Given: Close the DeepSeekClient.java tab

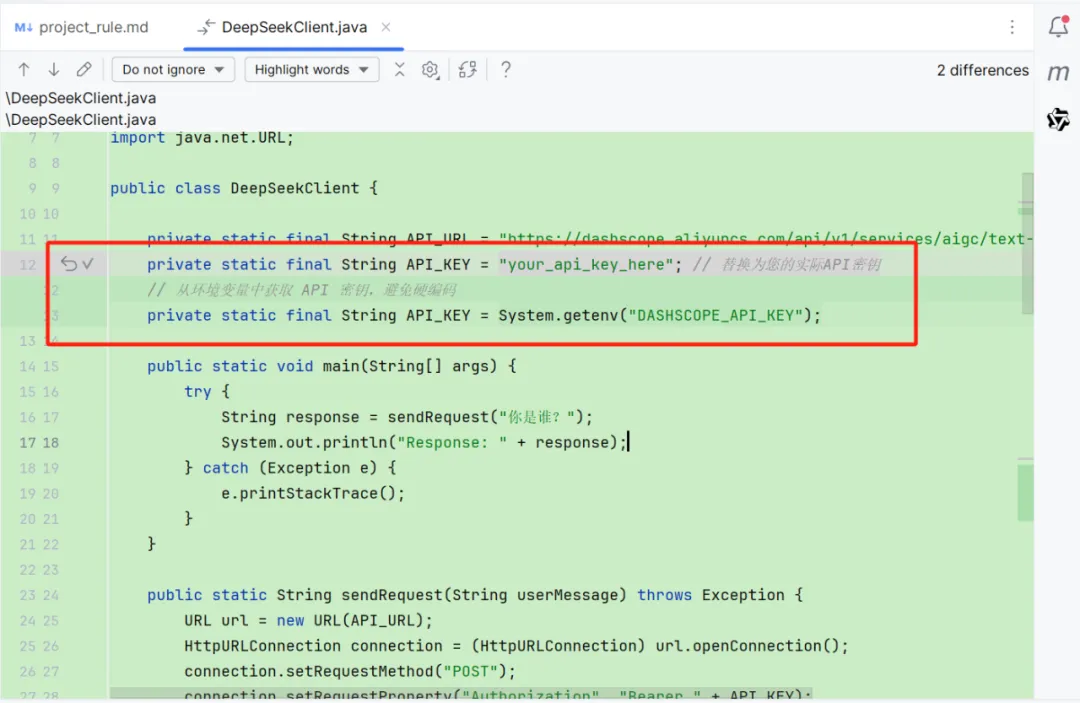Looking at the screenshot, I should tap(386, 27).
